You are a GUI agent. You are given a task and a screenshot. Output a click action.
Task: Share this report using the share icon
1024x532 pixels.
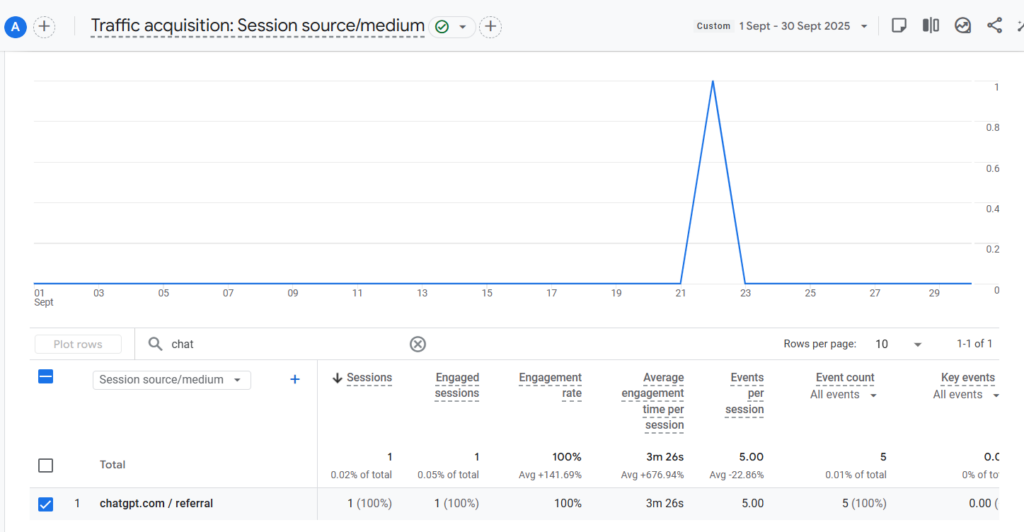point(994,25)
